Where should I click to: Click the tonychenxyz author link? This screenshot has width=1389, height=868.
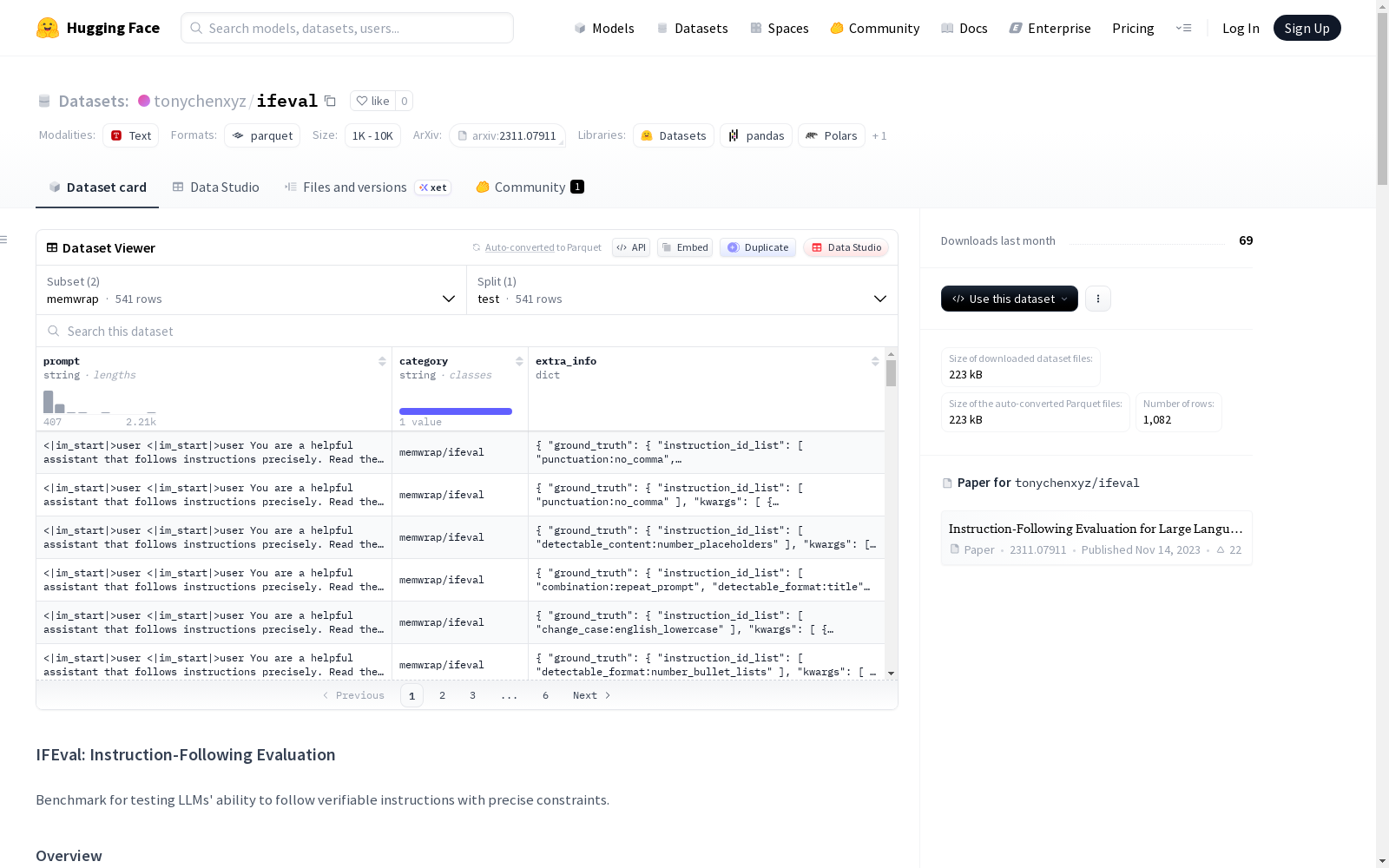coord(200,101)
